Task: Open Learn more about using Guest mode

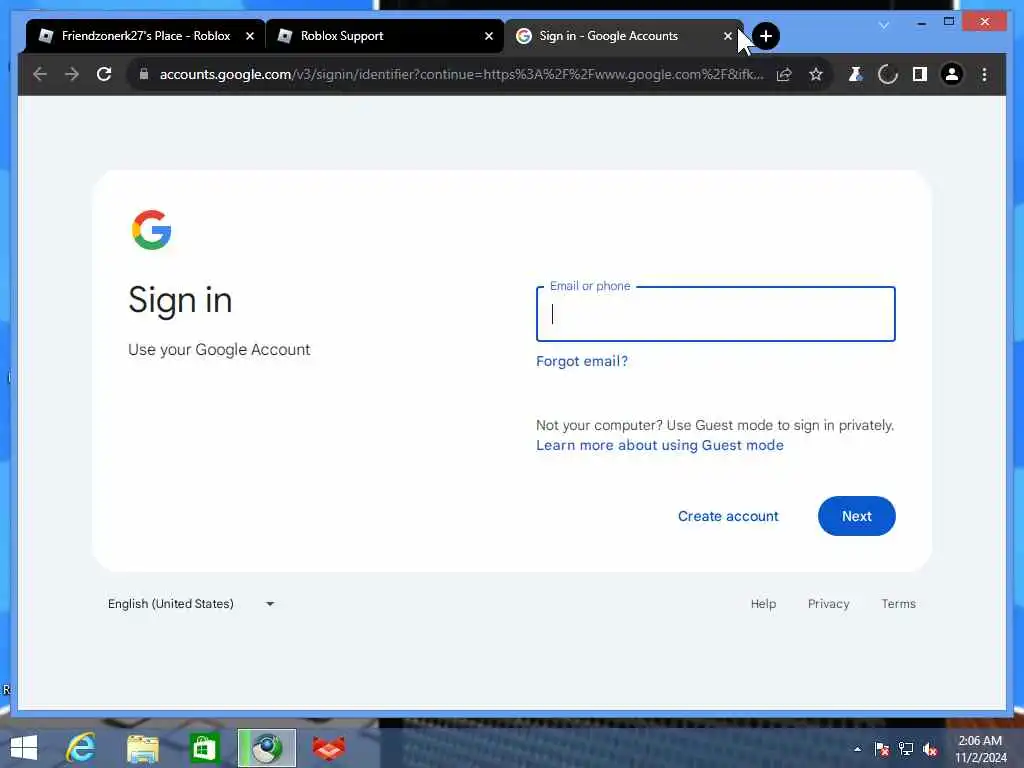Action: pos(660,445)
